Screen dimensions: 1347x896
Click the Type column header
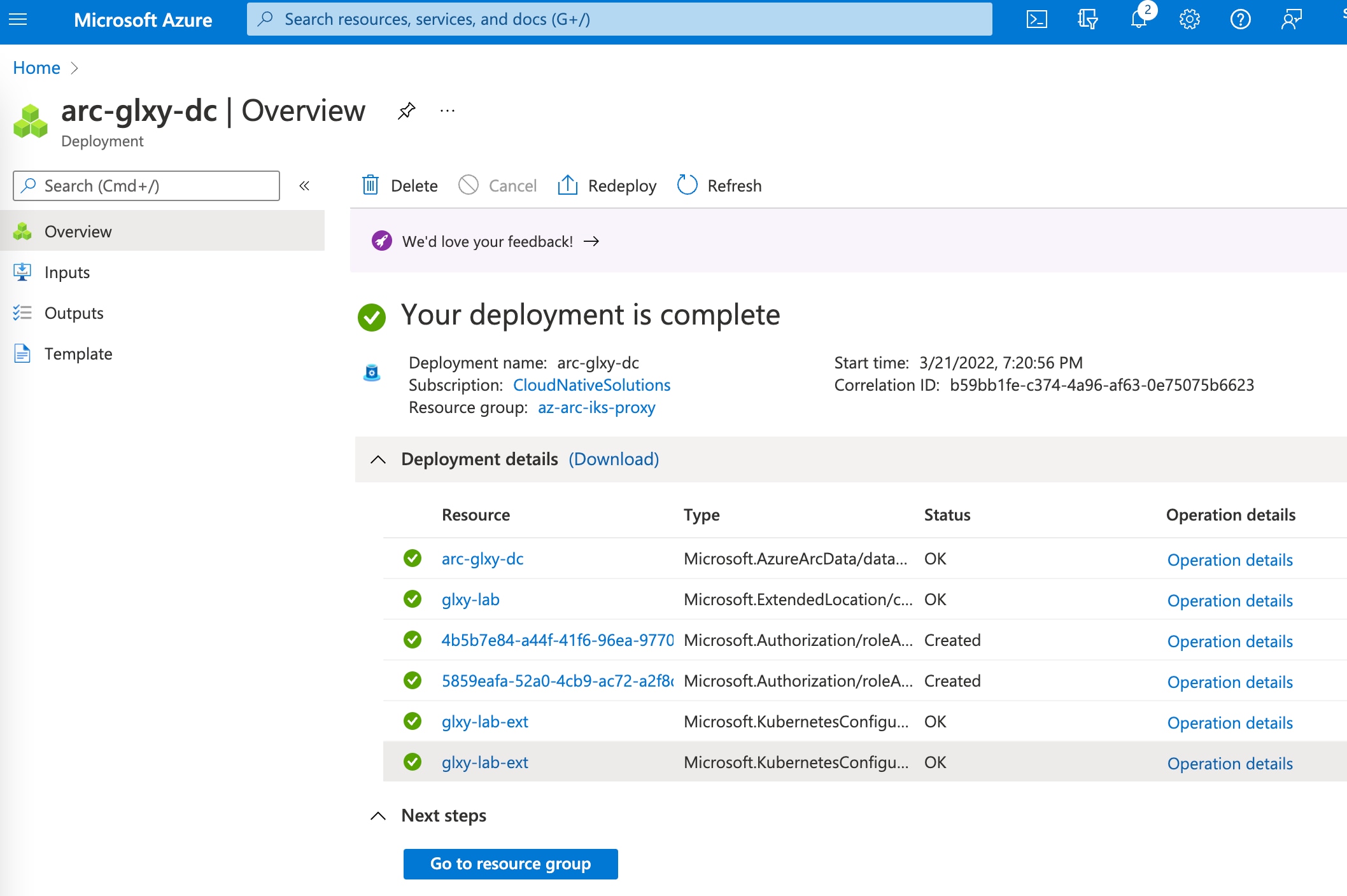coord(702,515)
